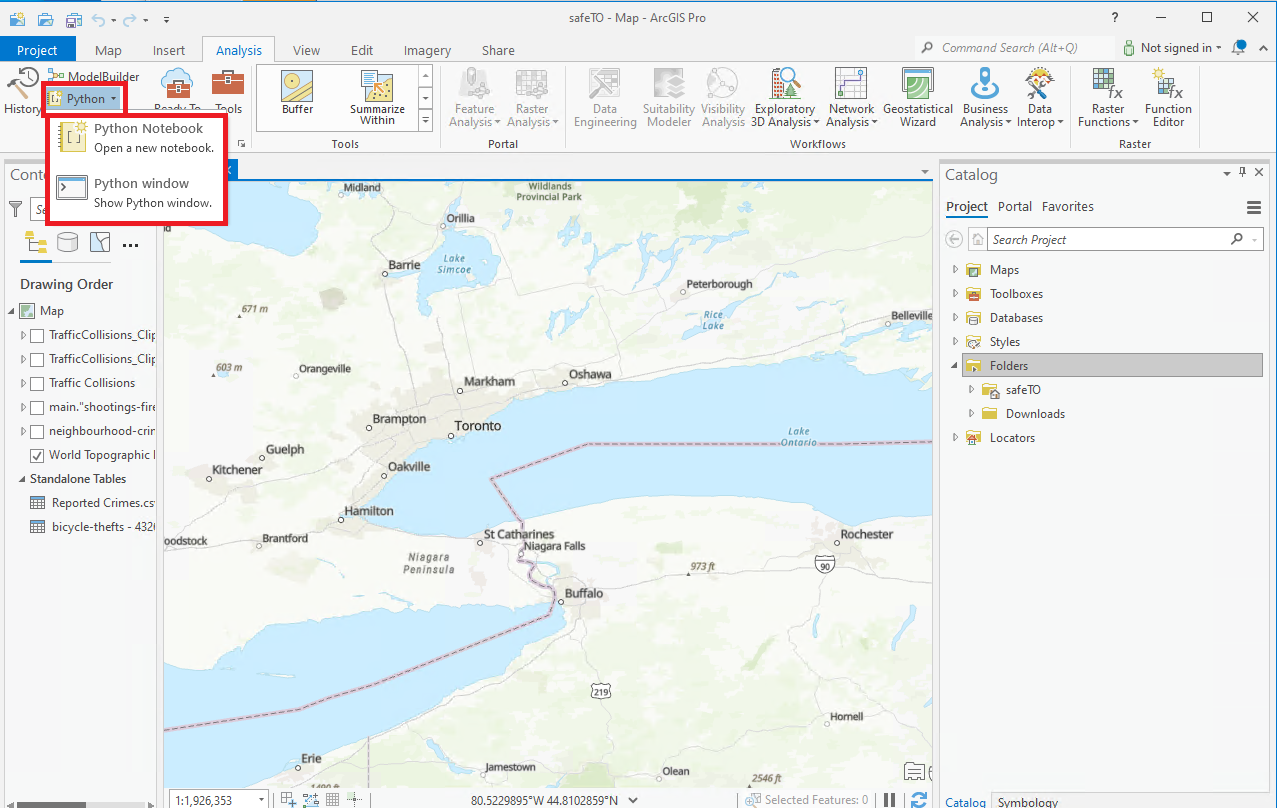Select the Downloads folder in Catalog
Image resolution: width=1280 pixels, height=808 pixels.
point(1035,414)
